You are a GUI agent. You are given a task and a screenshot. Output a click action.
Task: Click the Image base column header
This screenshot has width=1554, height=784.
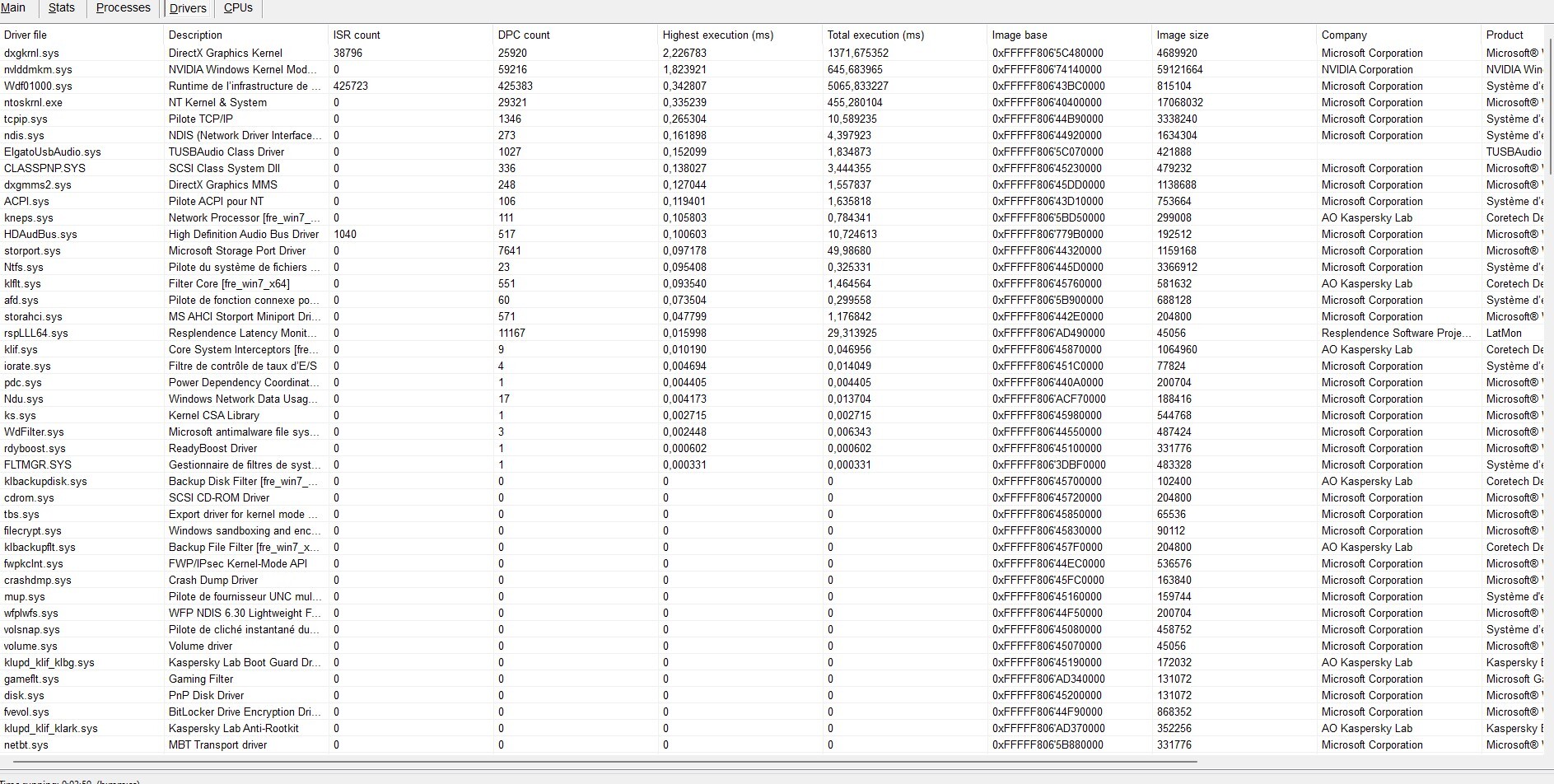(1070, 35)
